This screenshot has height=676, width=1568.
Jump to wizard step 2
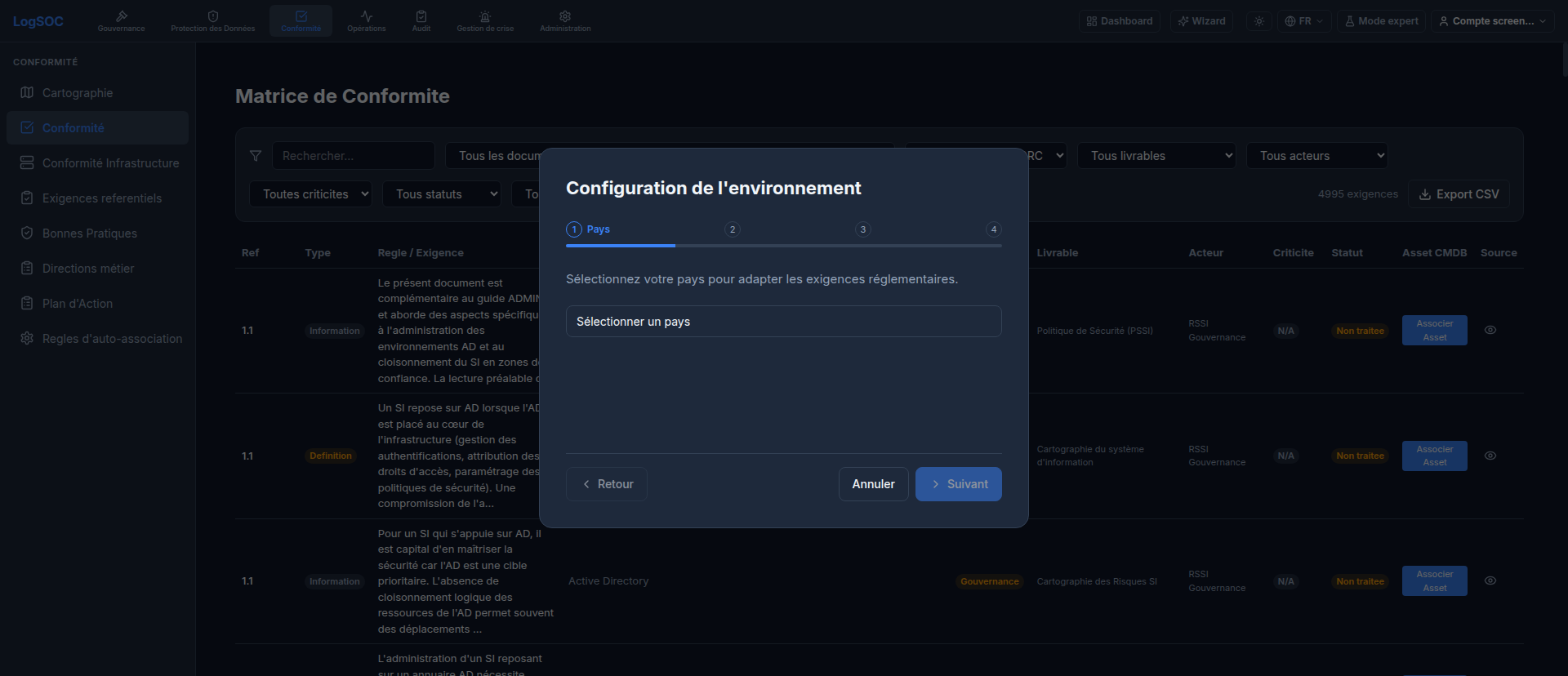[x=733, y=229]
